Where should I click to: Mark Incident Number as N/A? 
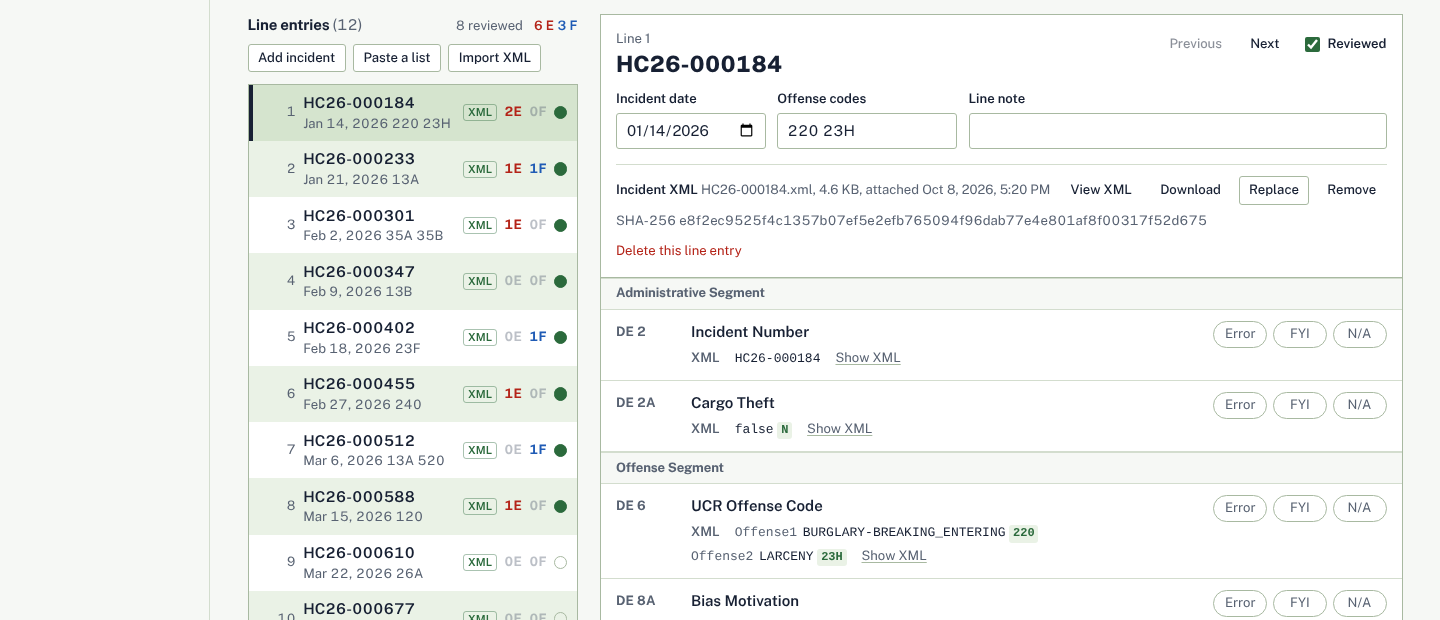coord(1360,334)
